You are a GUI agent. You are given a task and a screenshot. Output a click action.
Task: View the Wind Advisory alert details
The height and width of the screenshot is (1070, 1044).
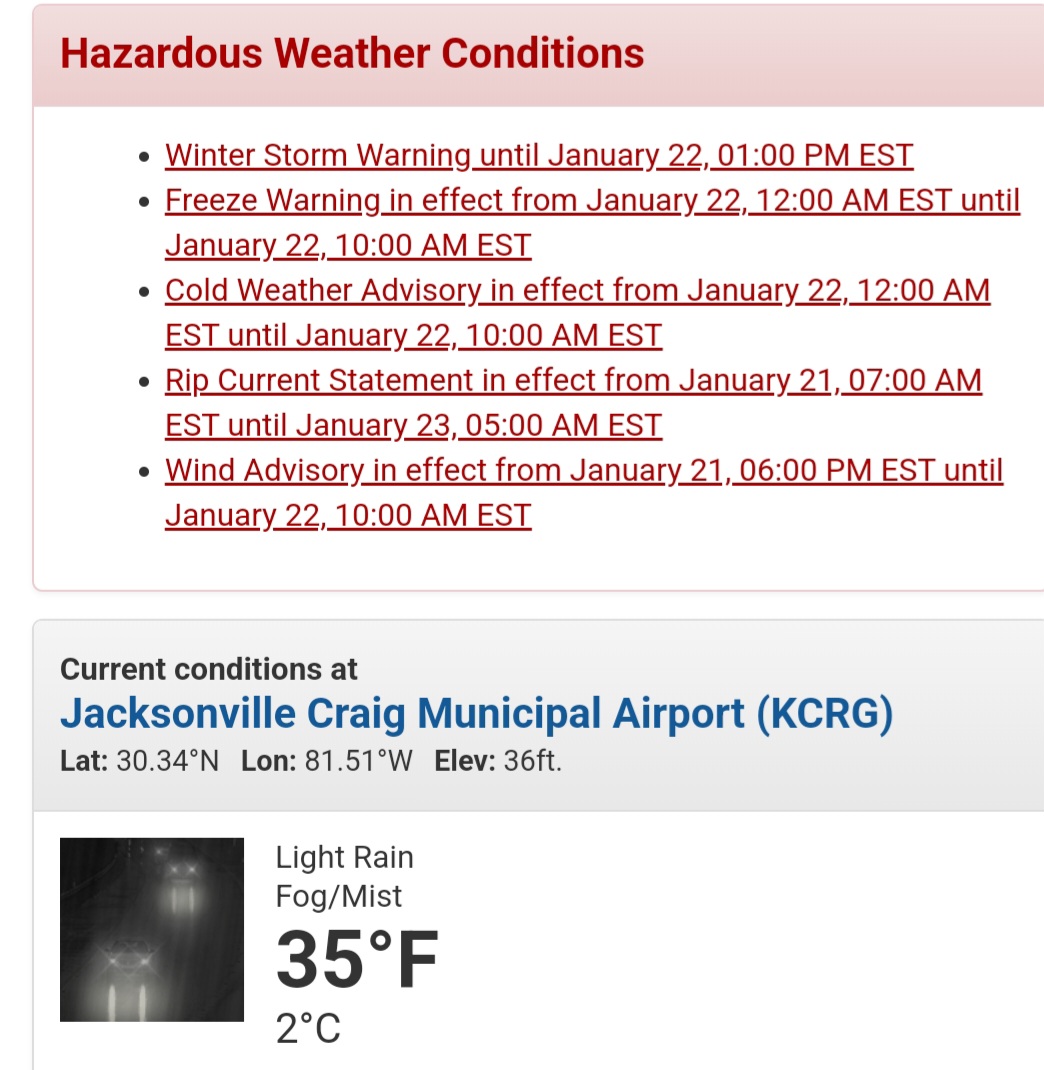coord(584,493)
